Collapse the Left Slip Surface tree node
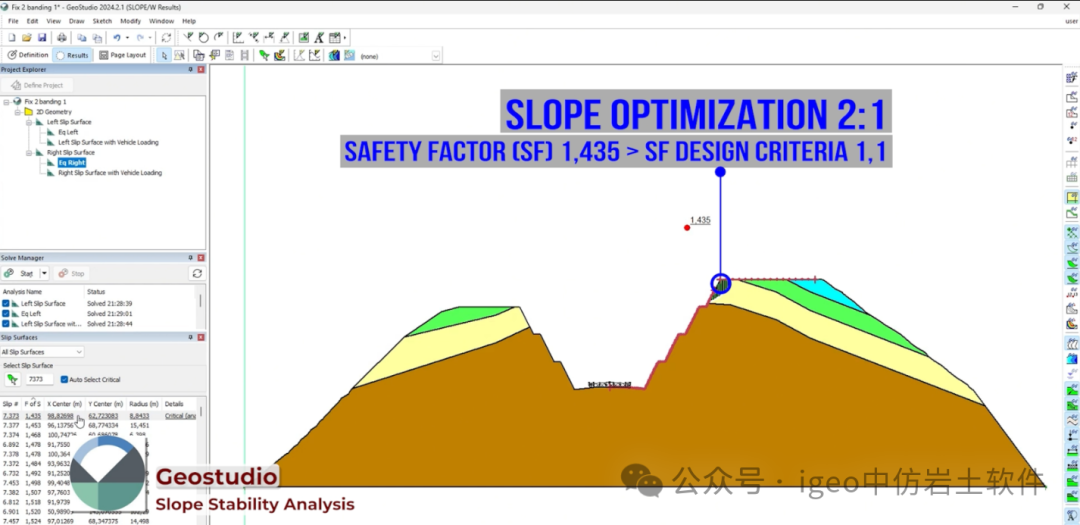This screenshot has height=525, width=1080. [30, 122]
